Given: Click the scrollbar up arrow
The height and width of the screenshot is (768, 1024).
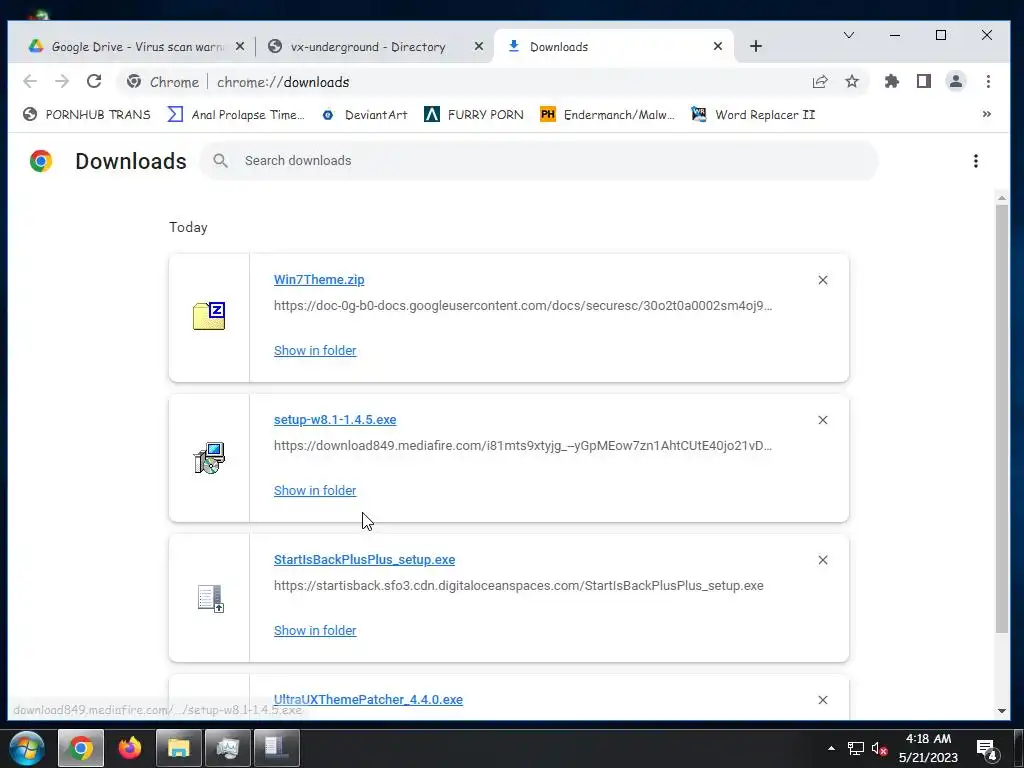Looking at the screenshot, I should pyautogui.click(x=1002, y=198).
